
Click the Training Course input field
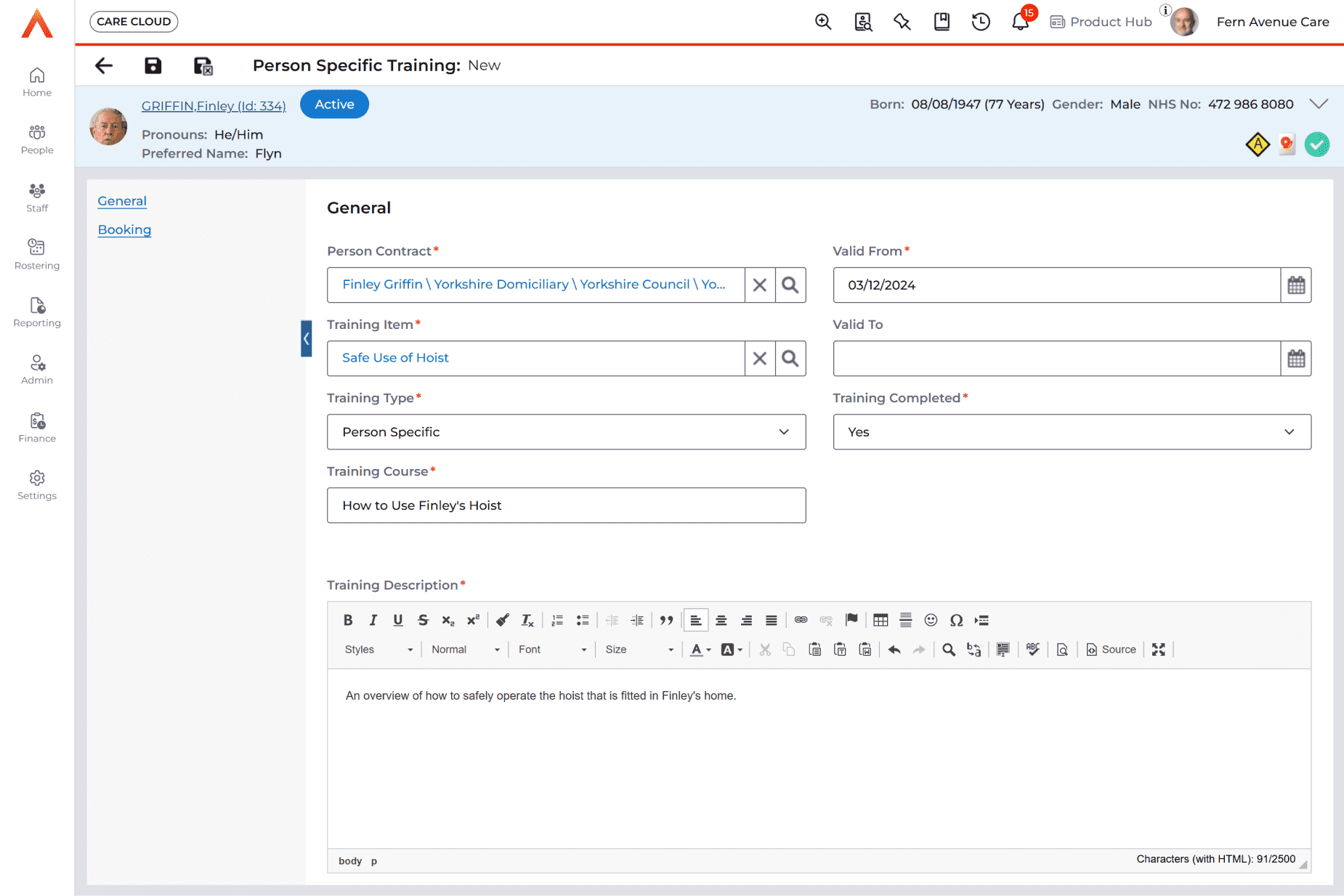(566, 505)
